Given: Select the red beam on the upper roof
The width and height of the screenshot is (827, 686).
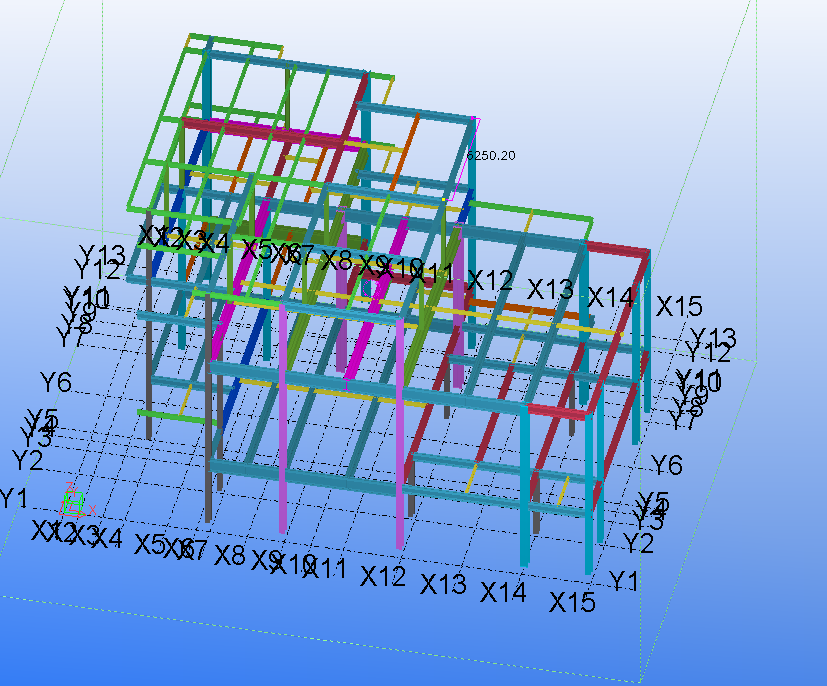Looking at the screenshot, I should pyautogui.click(x=230, y=127).
